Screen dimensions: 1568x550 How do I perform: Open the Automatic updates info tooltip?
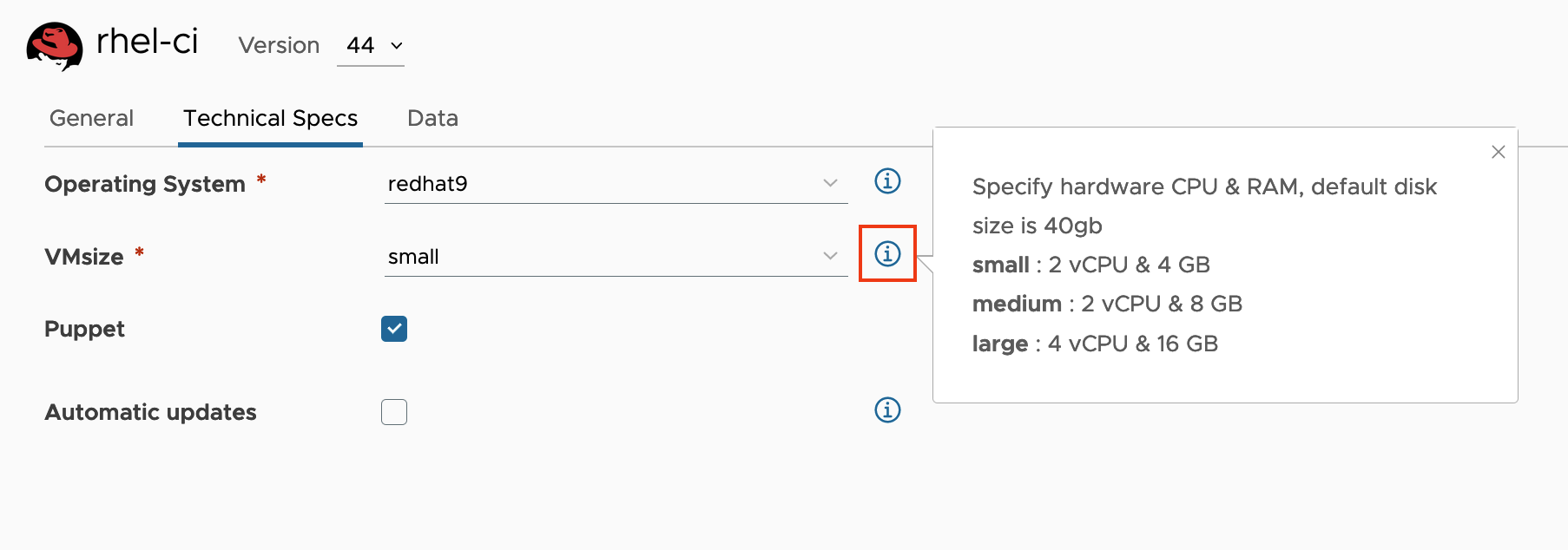(886, 410)
